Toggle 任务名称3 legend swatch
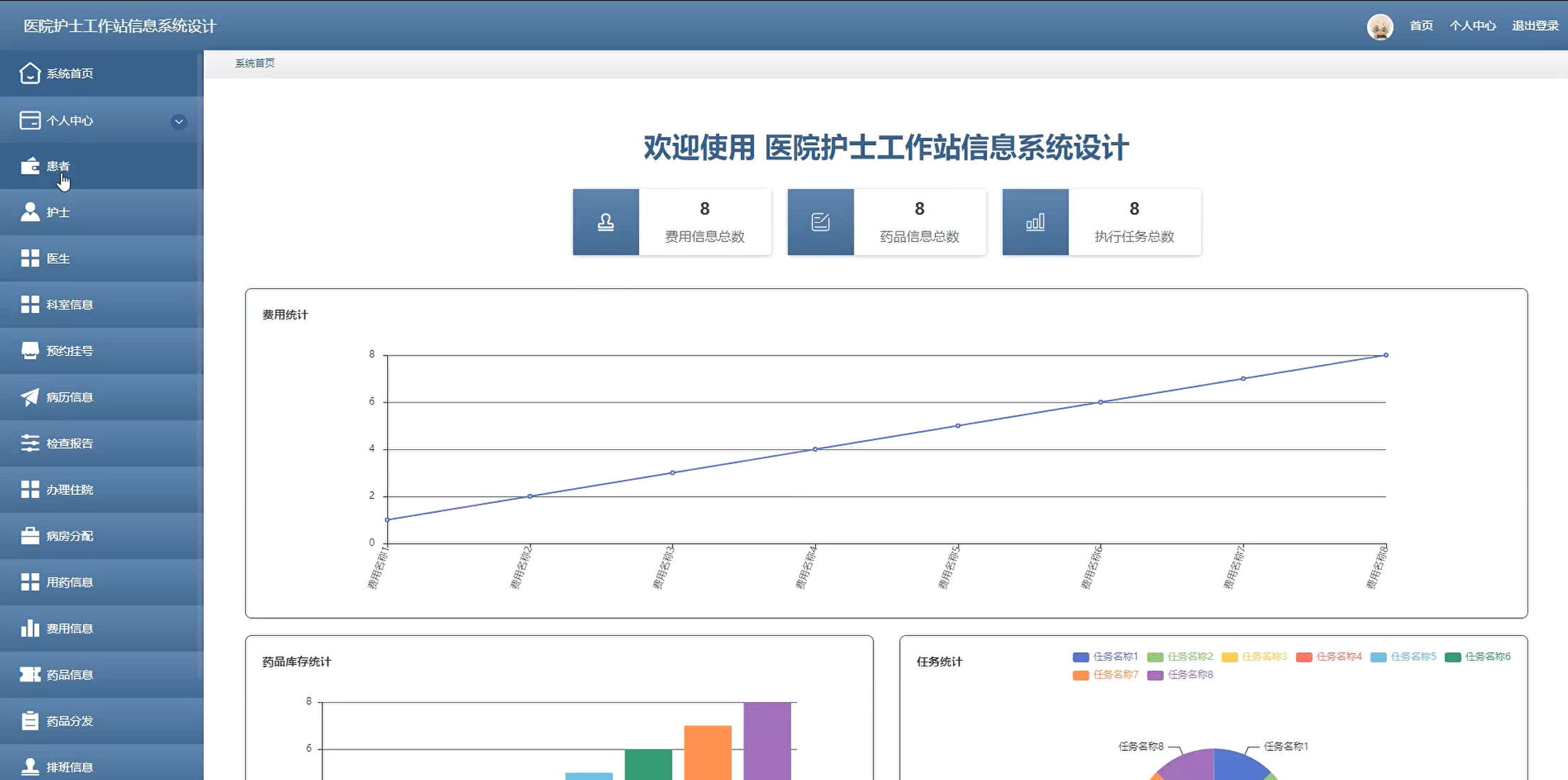This screenshot has width=1568, height=780. pos(1229,657)
